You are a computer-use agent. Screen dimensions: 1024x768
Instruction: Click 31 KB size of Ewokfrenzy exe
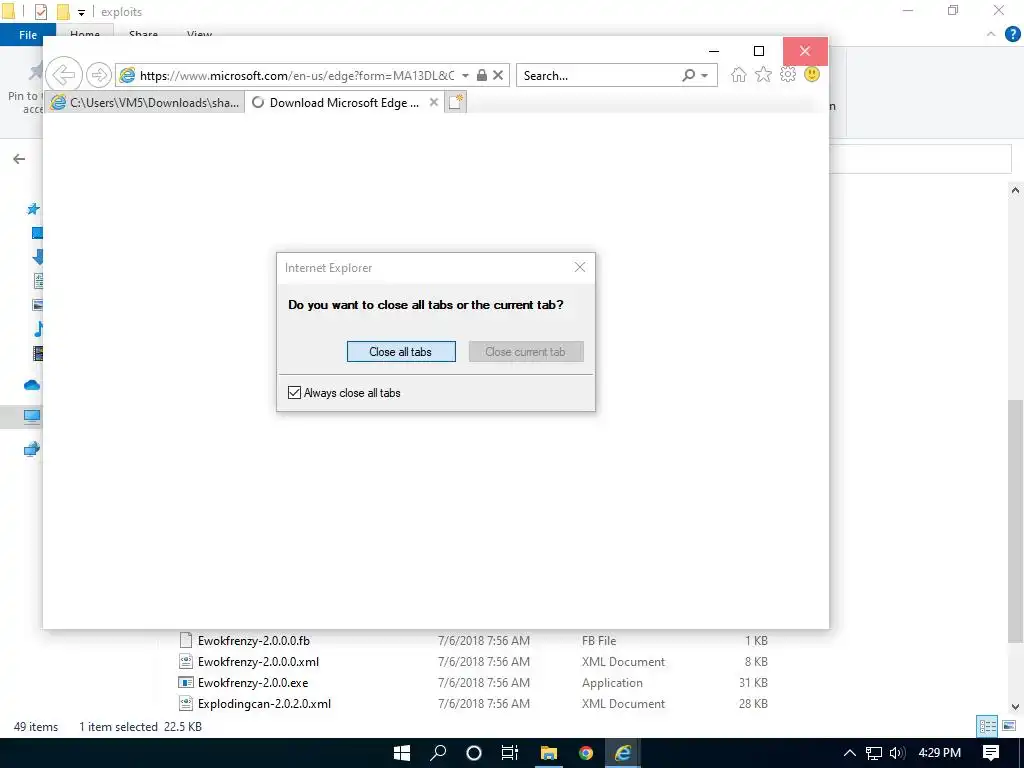click(x=753, y=682)
